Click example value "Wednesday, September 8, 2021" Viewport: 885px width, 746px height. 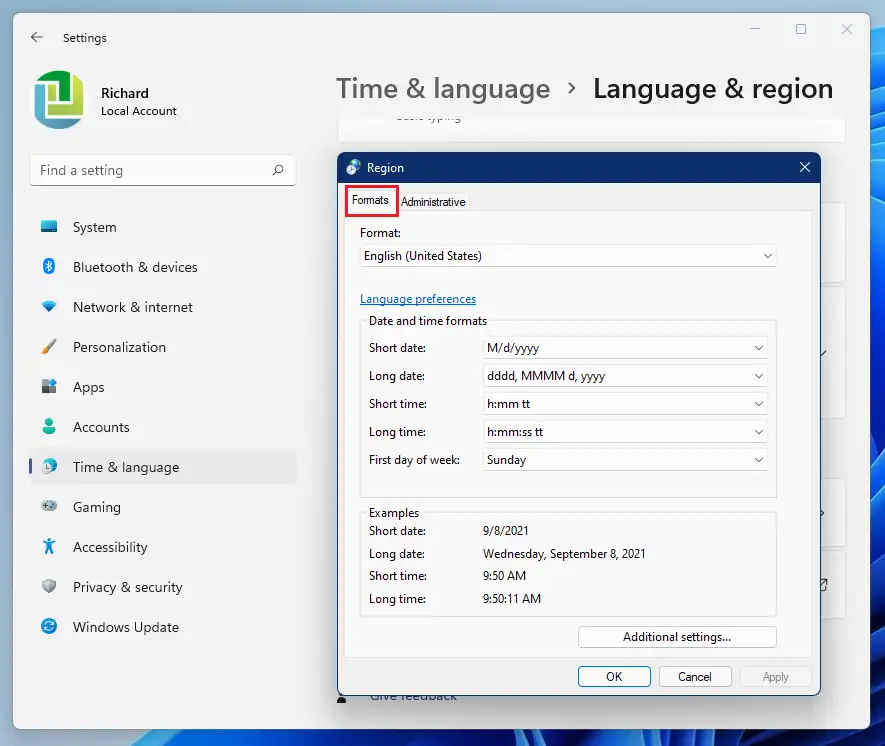(x=564, y=554)
